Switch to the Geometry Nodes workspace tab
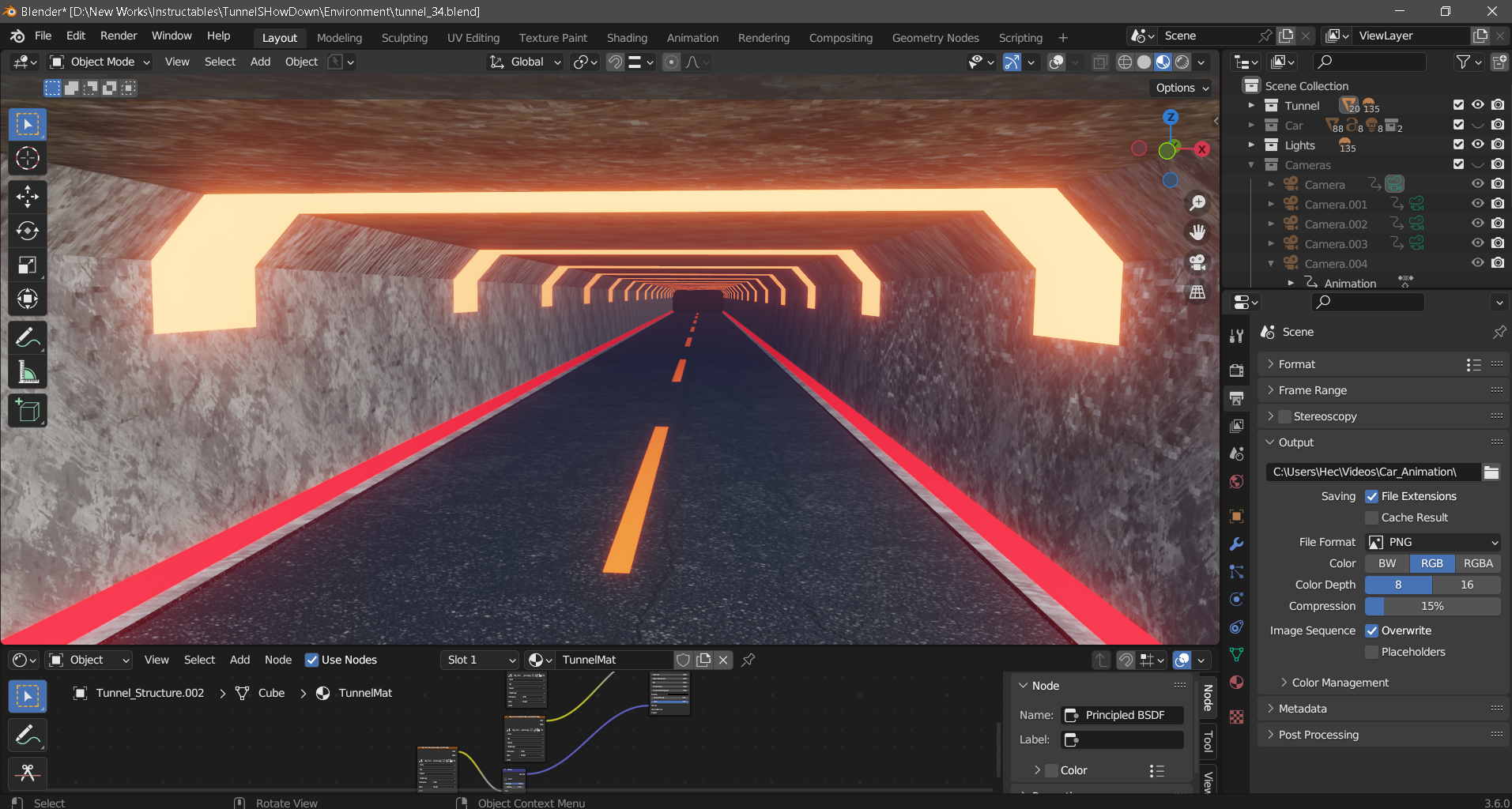This screenshot has height=809, width=1512. [935, 38]
